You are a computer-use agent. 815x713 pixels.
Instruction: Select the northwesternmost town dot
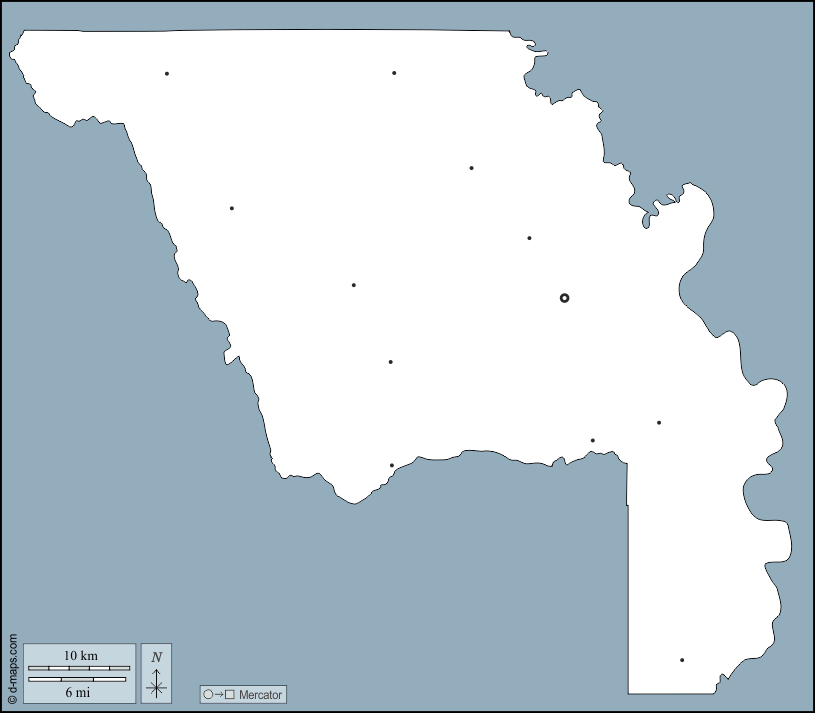[x=167, y=73]
